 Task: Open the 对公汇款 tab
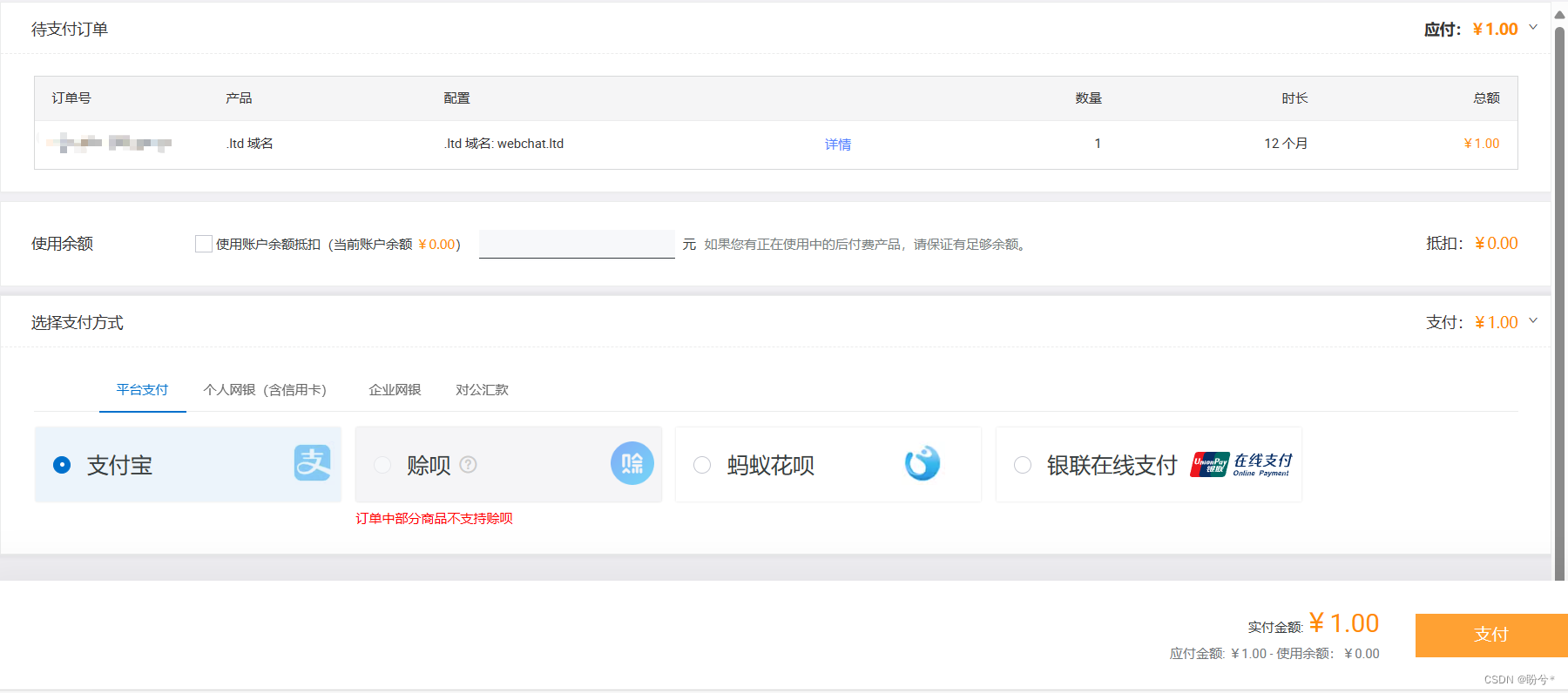click(482, 390)
